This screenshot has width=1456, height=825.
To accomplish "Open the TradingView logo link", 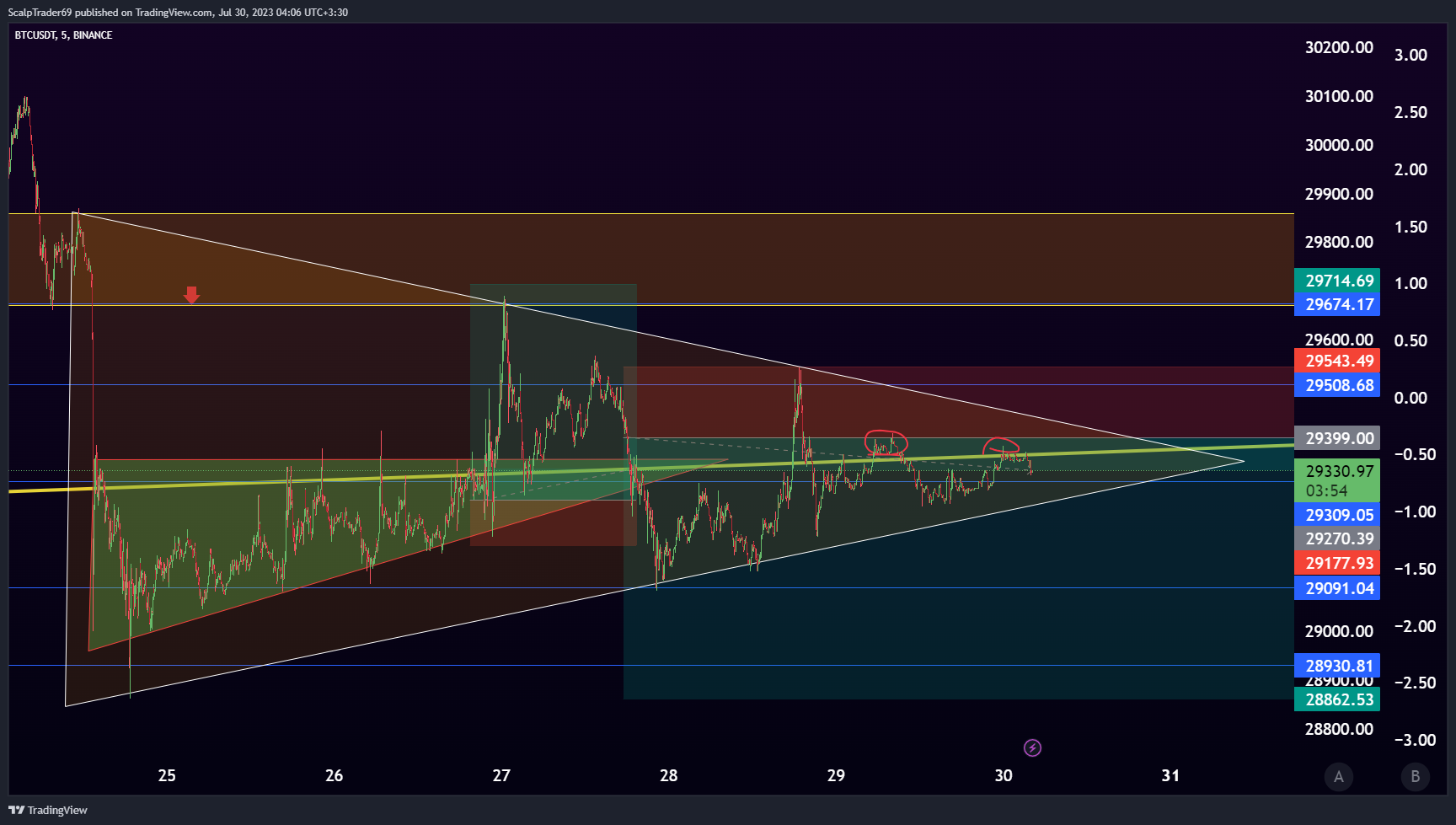I will (48, 810).
